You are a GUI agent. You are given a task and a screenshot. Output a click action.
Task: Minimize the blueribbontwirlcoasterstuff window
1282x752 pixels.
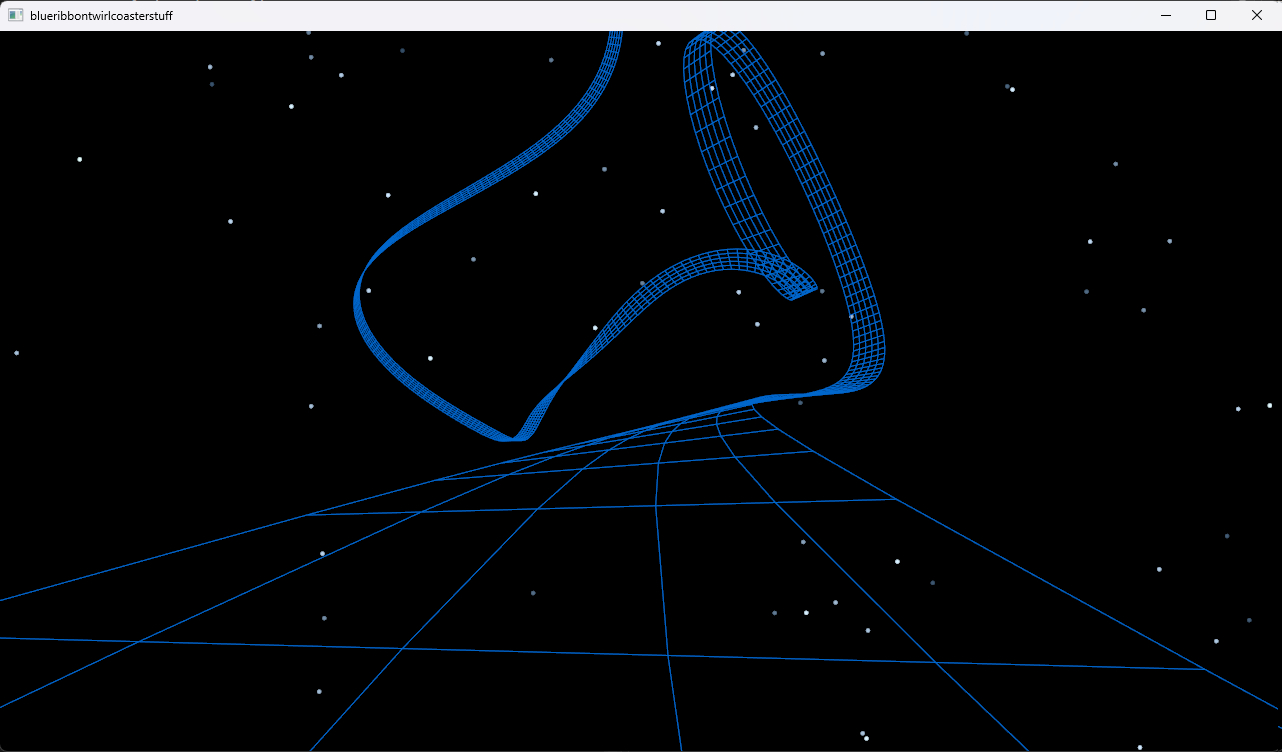1165,15
